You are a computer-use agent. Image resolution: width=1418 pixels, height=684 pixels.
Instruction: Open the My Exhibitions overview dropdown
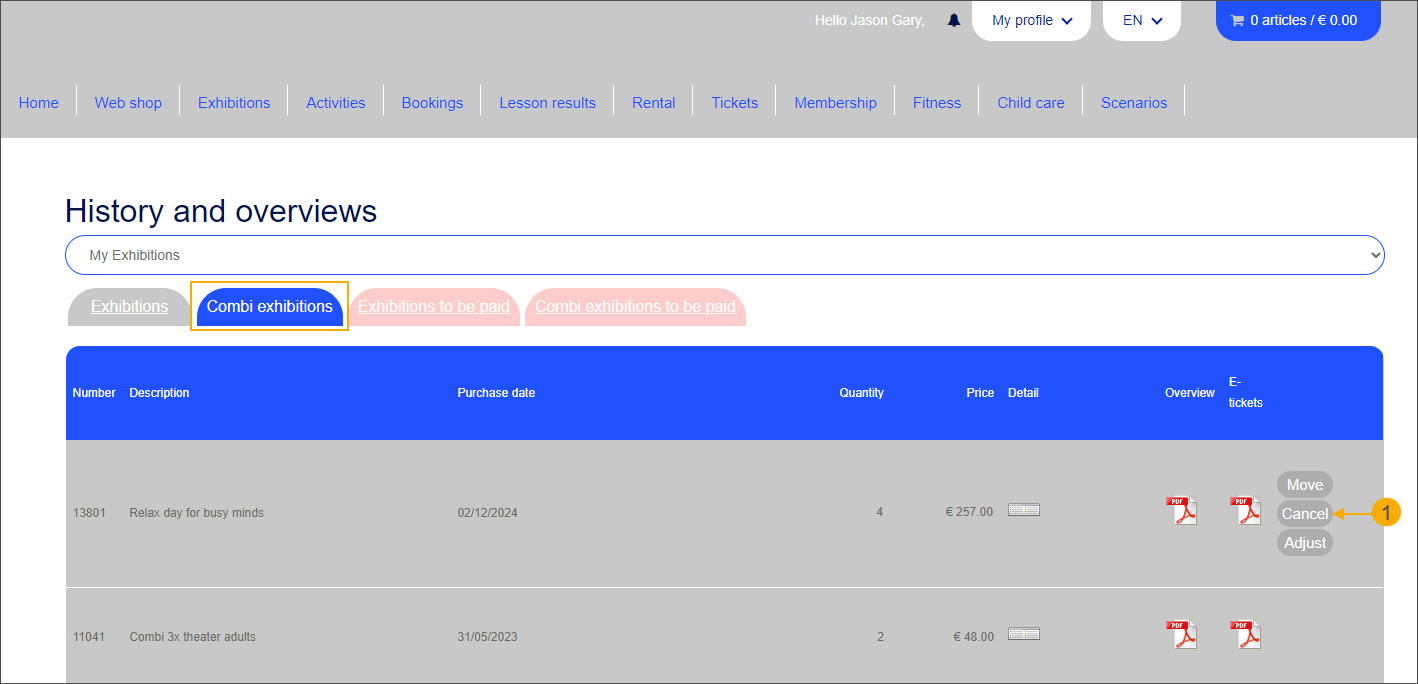[x=724, y=255]
